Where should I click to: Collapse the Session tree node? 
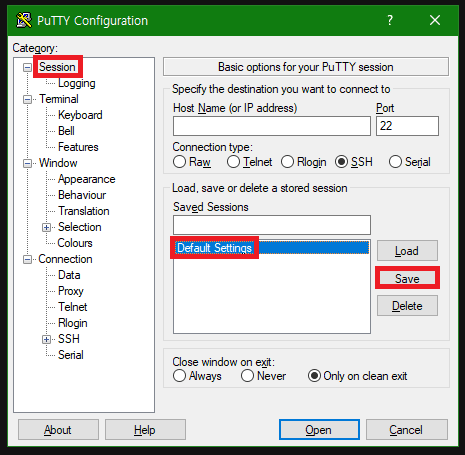[x=27, y=67]
